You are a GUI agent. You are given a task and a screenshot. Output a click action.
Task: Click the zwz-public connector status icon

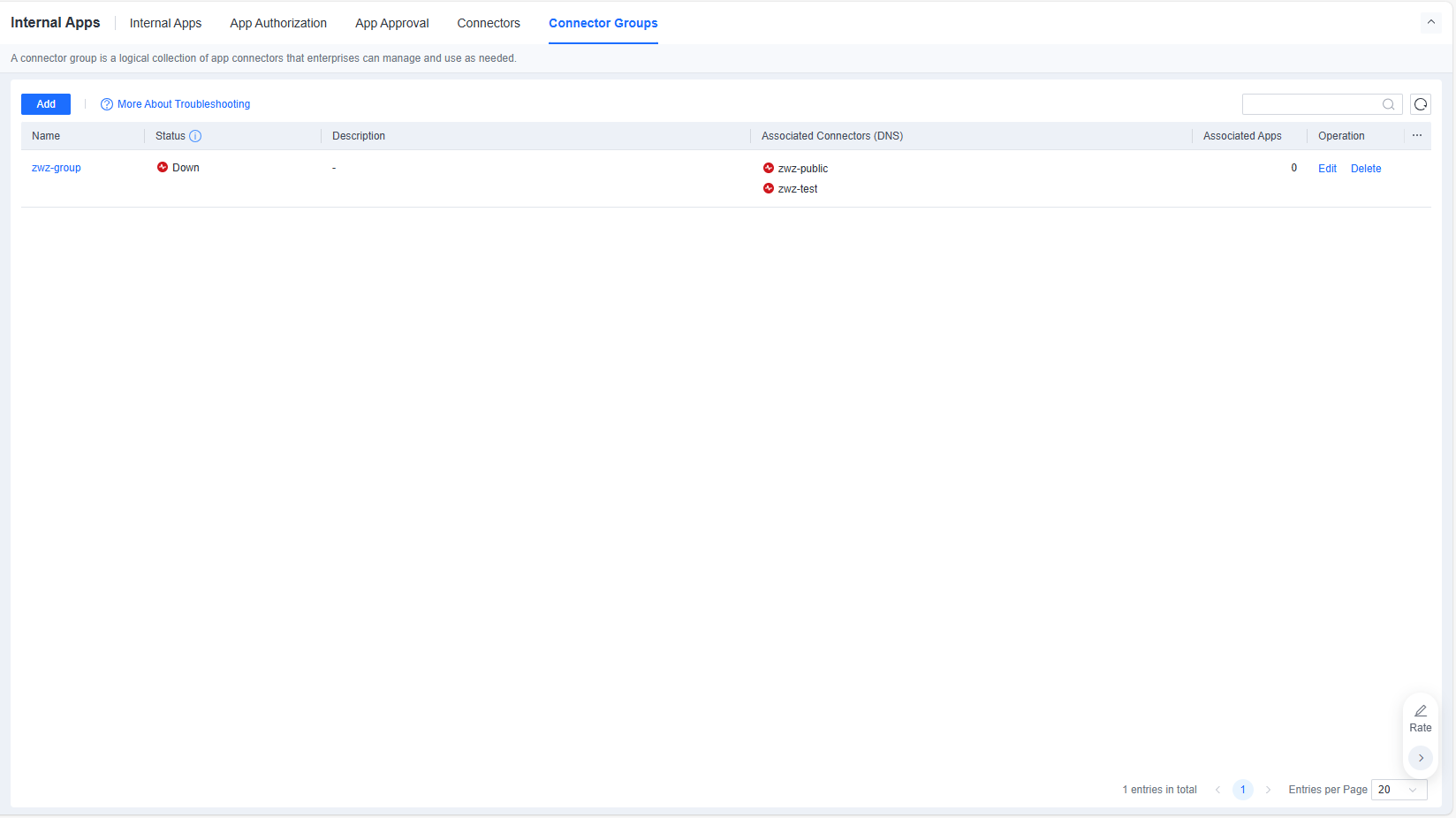pyautogui.click(x=769, y=168)
